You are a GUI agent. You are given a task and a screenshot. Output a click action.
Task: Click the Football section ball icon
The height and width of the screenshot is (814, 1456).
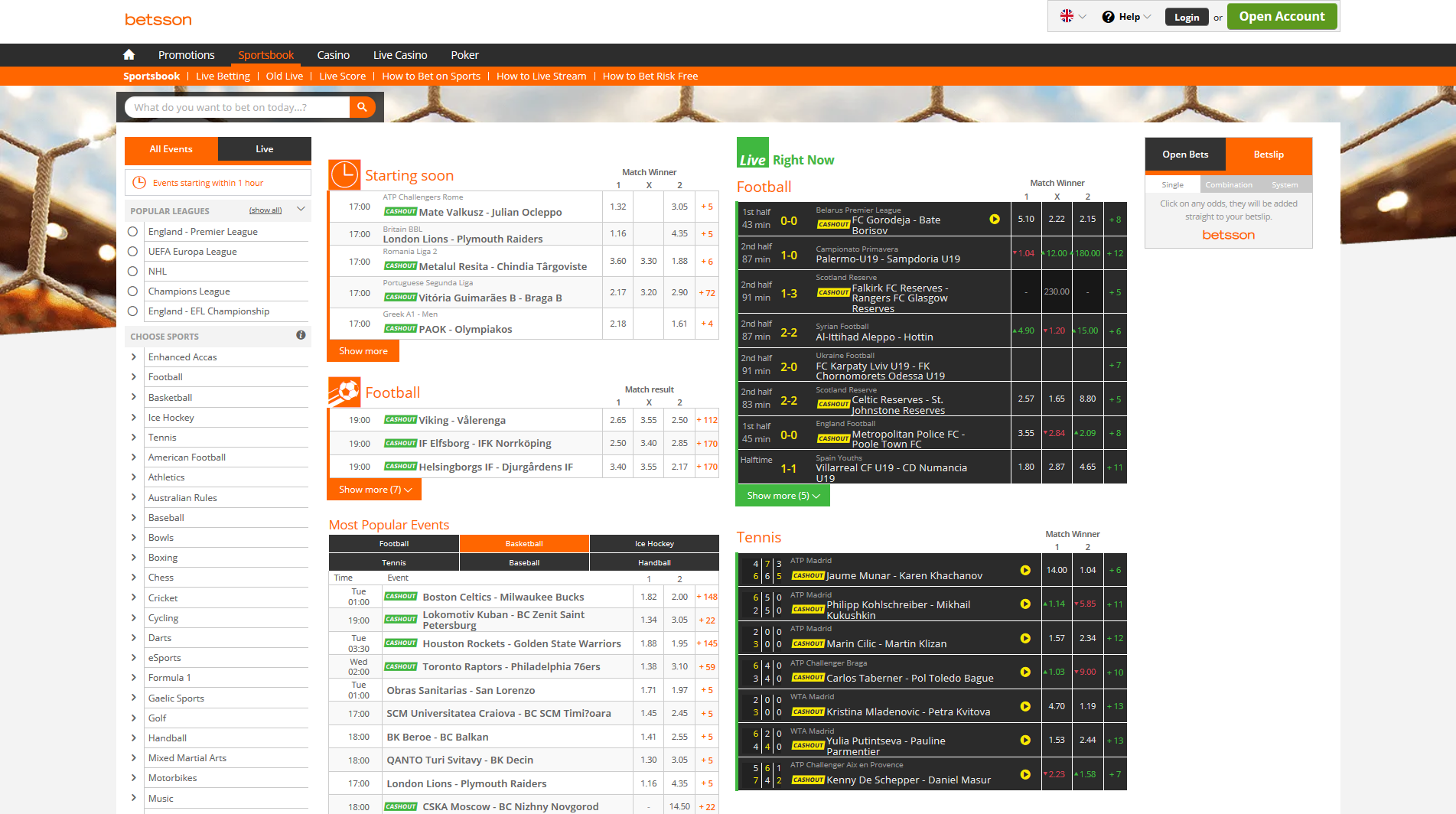344,392
